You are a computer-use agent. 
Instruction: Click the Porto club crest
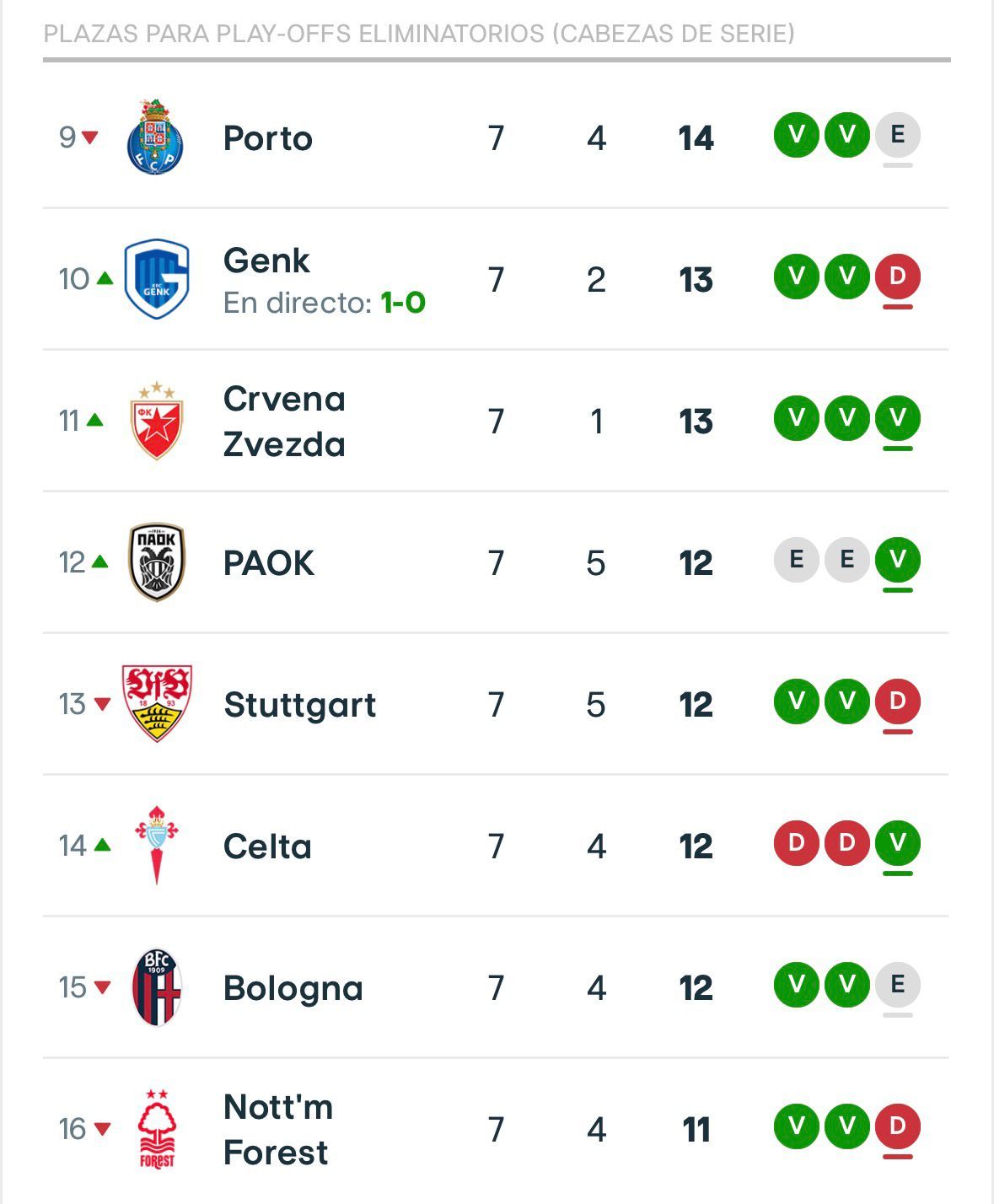tap(156, 137)
